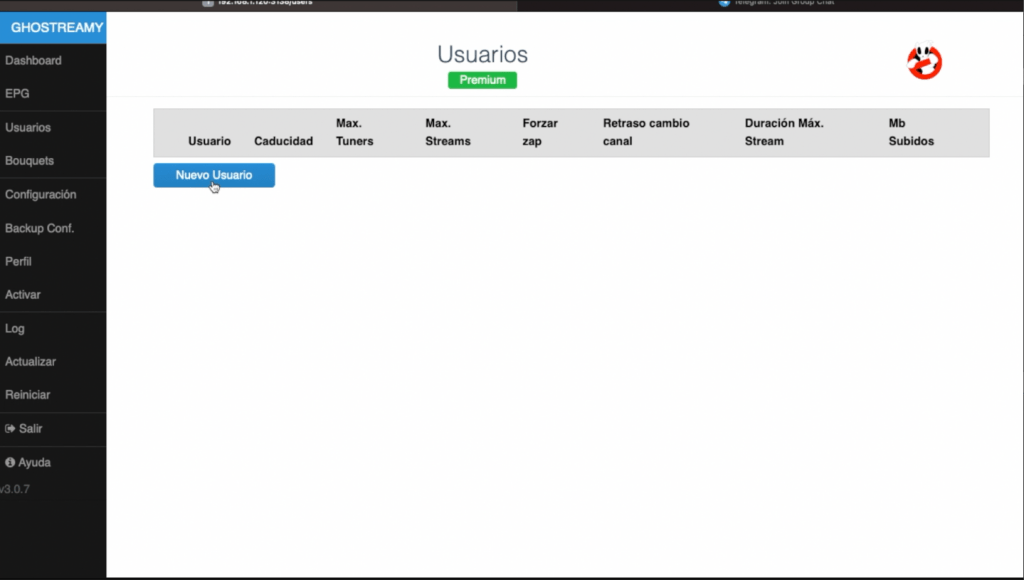Go to the EPG section
Screen dimensions: 1024x580
[17, 94]
